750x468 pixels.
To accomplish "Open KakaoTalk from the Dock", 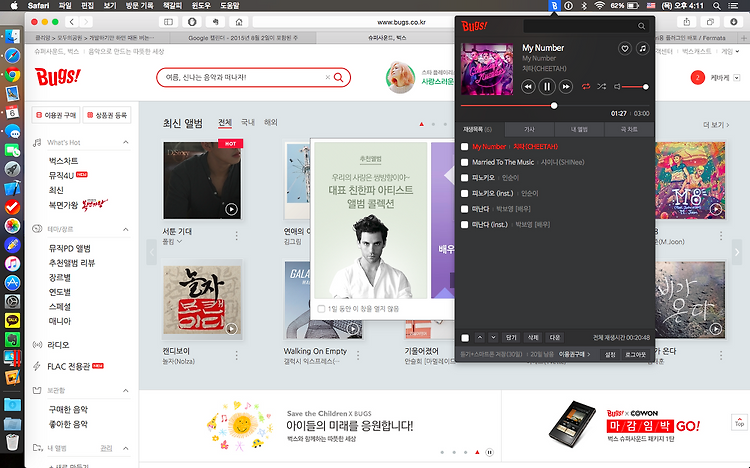I will pos(12,320).
